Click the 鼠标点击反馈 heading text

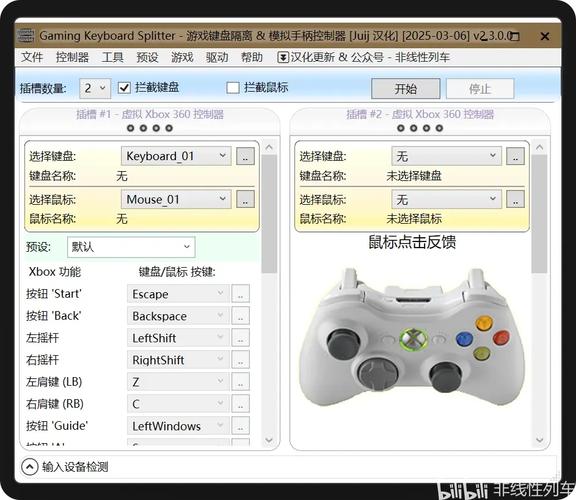pyautogui.click(x=412, y=243)
